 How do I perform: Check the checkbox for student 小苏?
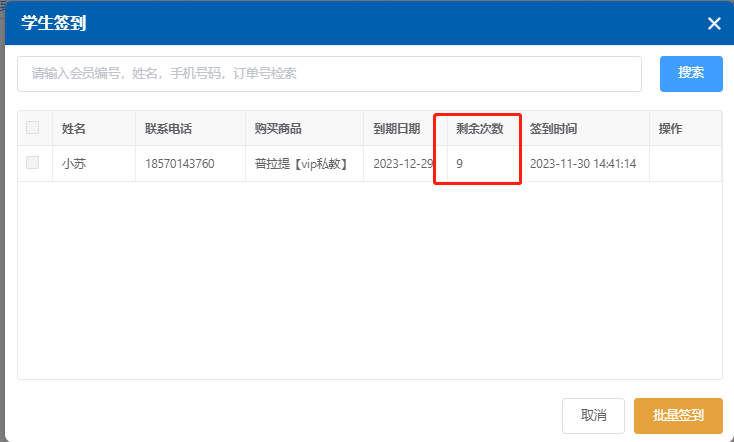33,163
